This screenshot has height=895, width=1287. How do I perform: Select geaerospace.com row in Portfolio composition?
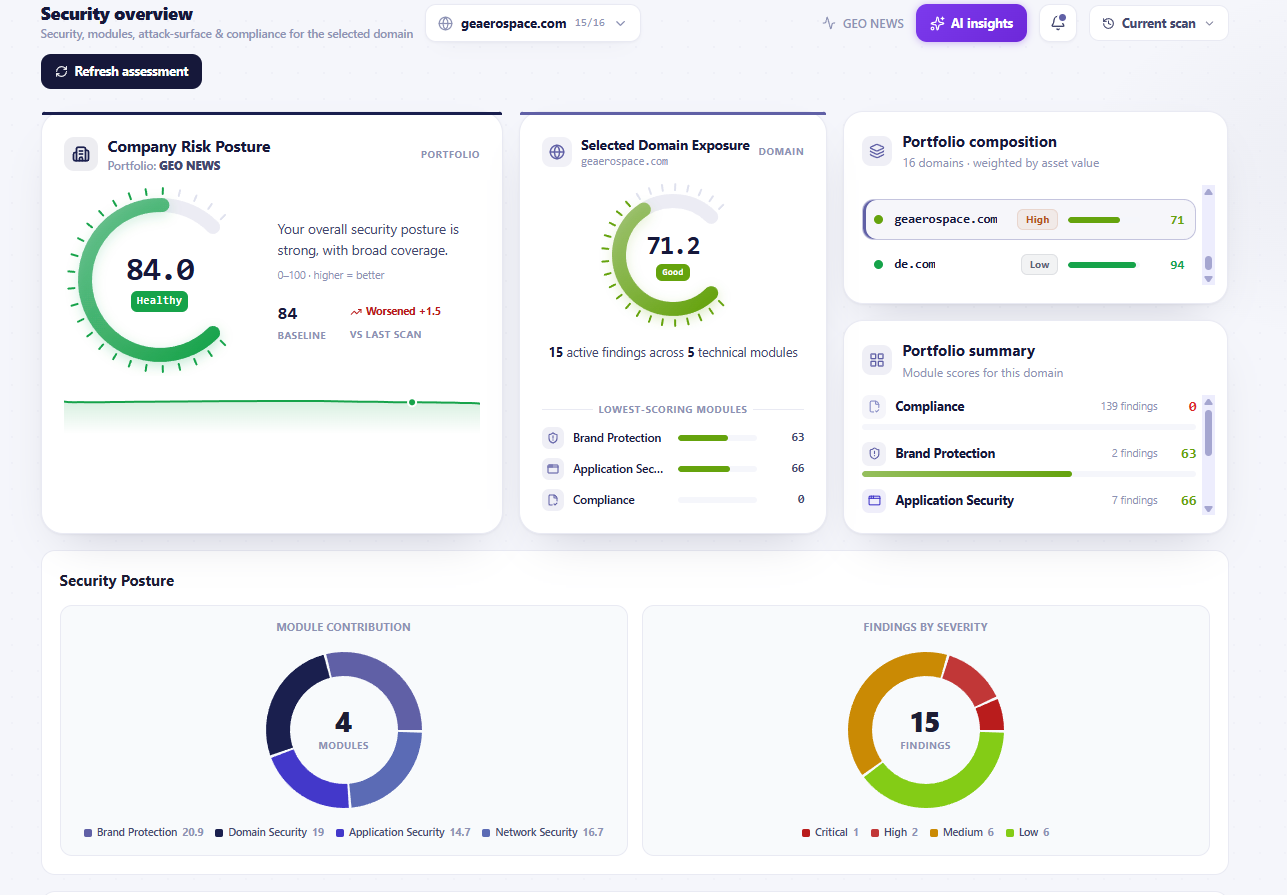click(1029, 220)
